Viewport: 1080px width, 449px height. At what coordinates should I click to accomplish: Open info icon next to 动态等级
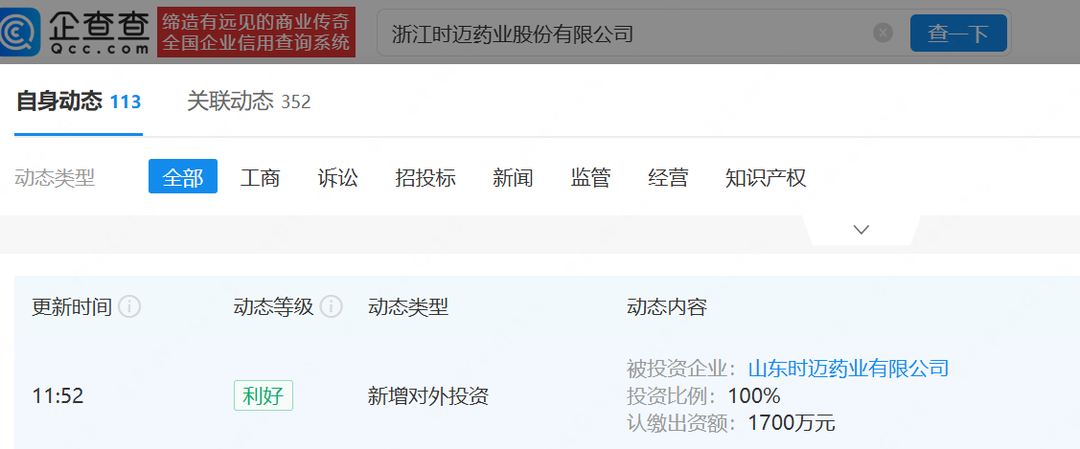(331, 306)
